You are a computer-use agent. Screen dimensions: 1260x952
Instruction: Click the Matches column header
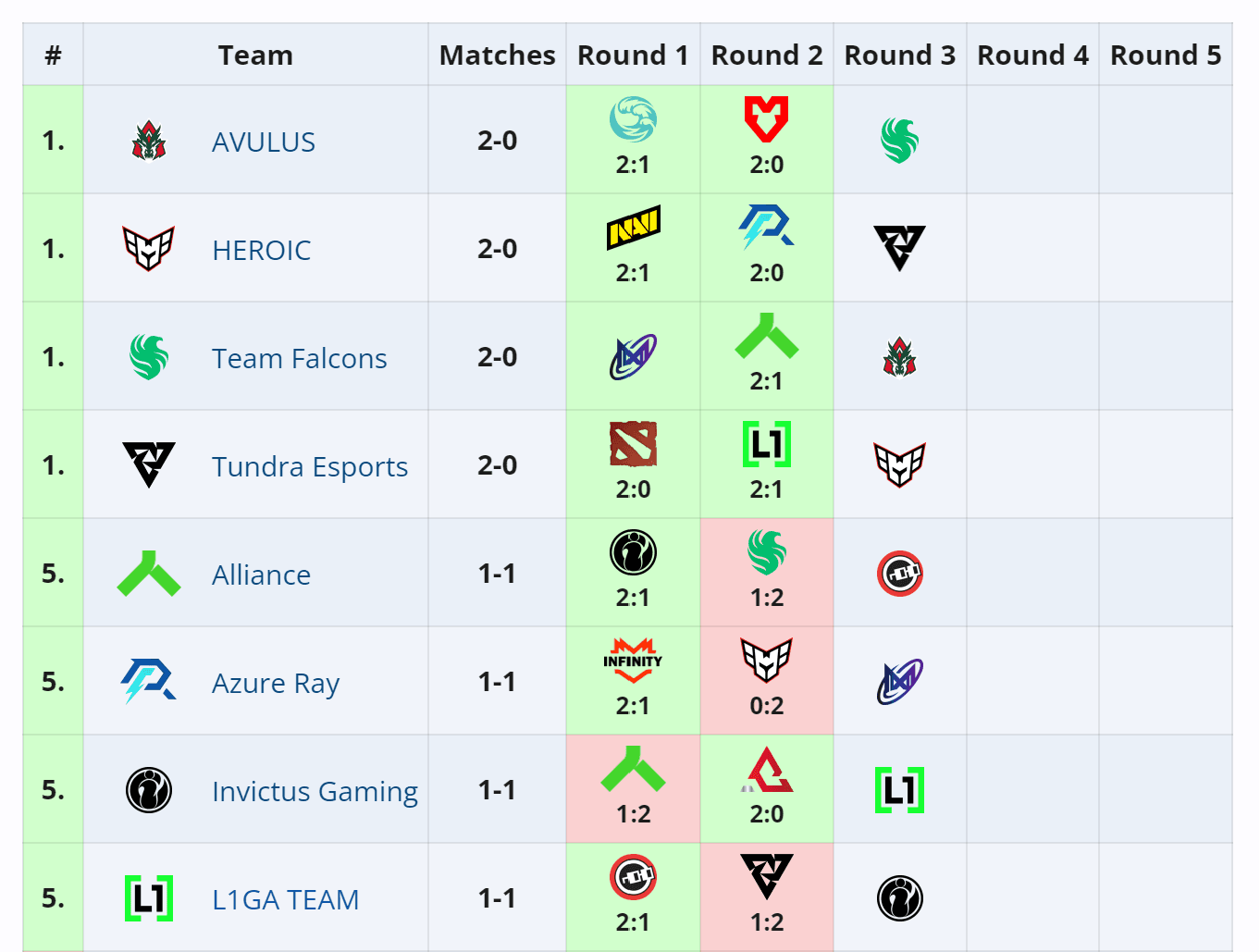click(x=497, y=56)
